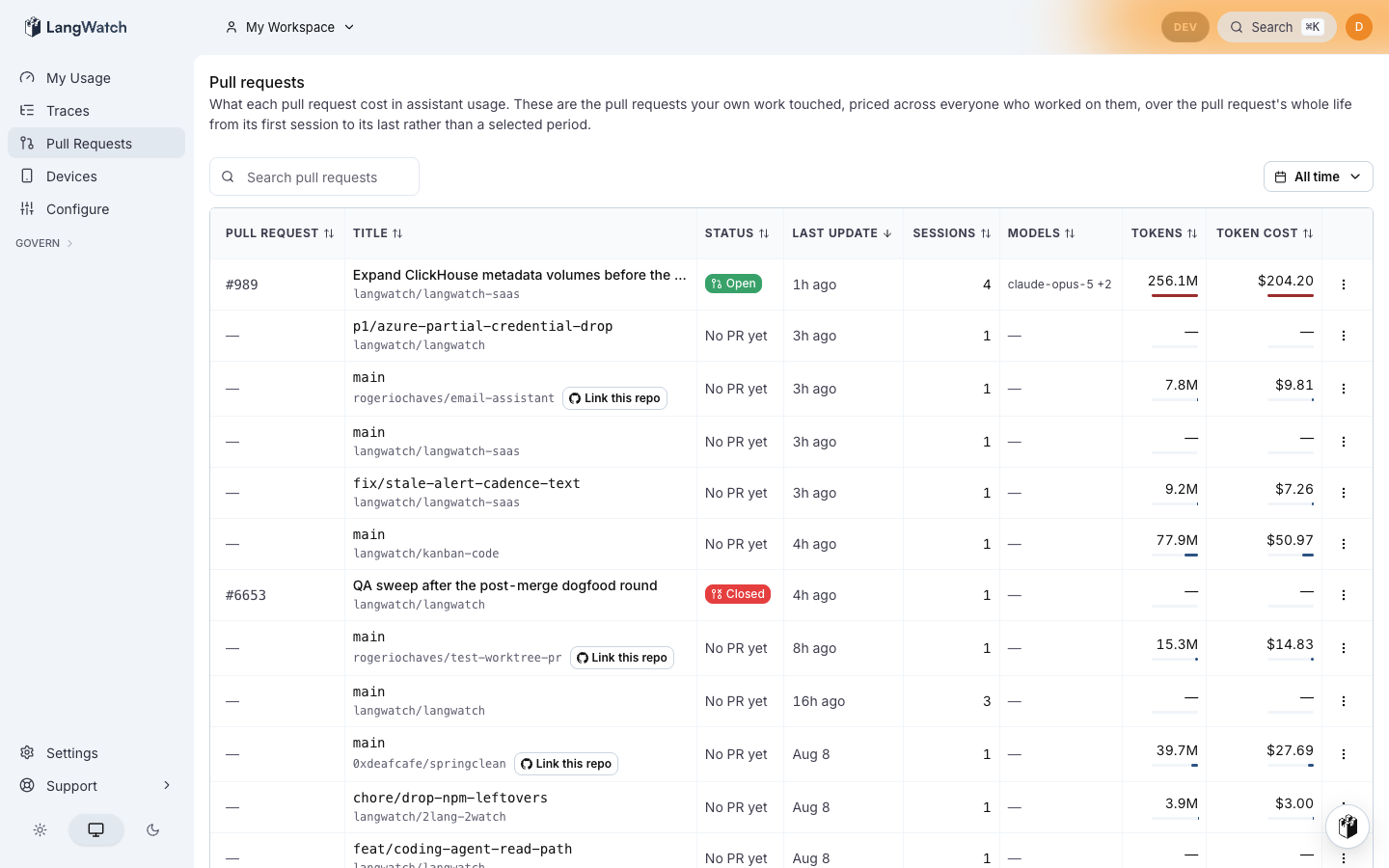Click the Configure sliders icon
The height and width of the screenshot is (868, 1389).
[27, 209]
